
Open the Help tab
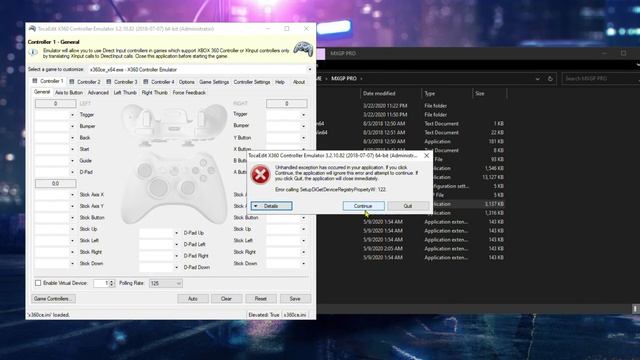coord(280,82)
